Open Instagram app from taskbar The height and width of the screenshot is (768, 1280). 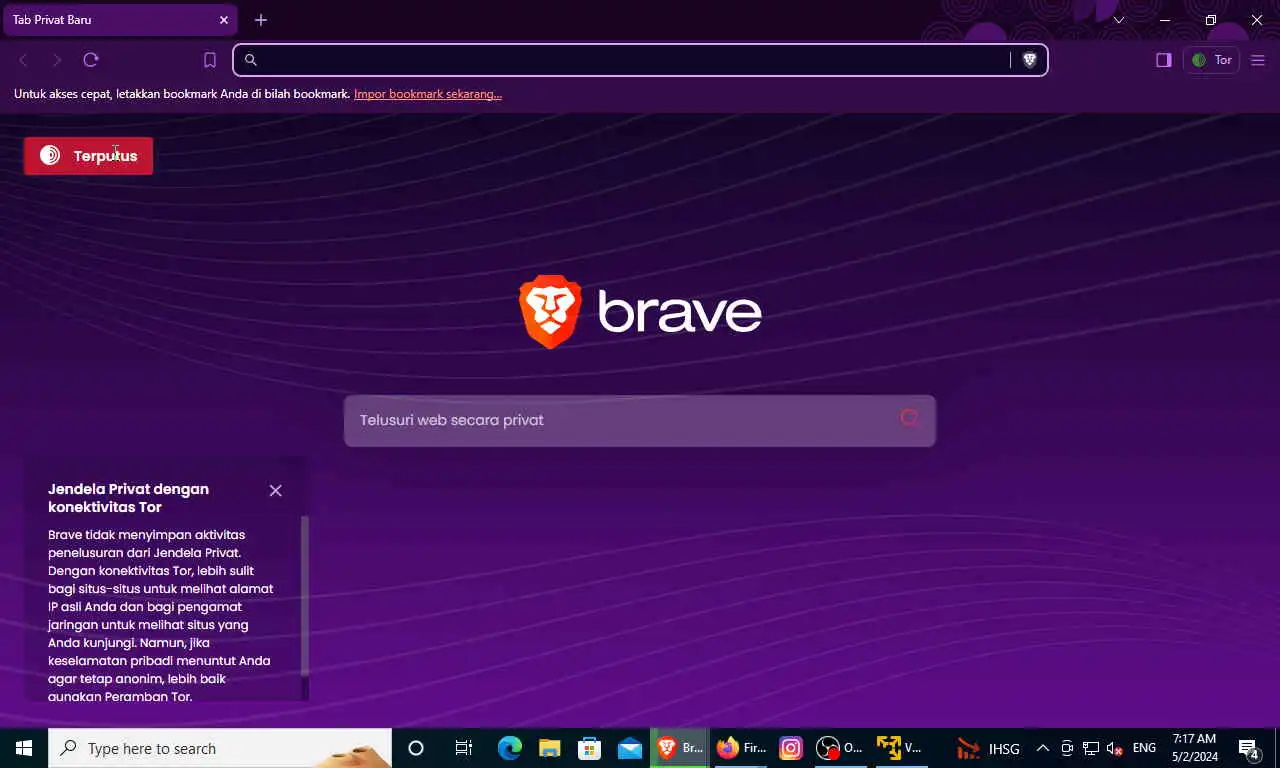(x=791, y=748)
